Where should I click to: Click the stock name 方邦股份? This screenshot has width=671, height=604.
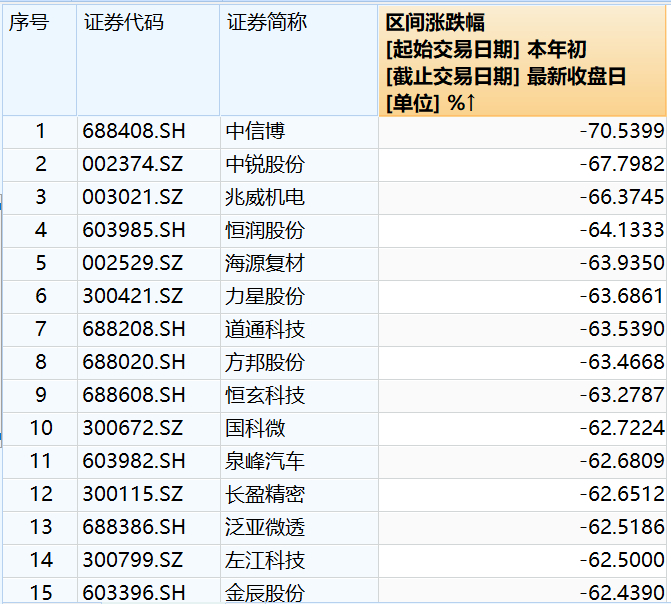265,362
